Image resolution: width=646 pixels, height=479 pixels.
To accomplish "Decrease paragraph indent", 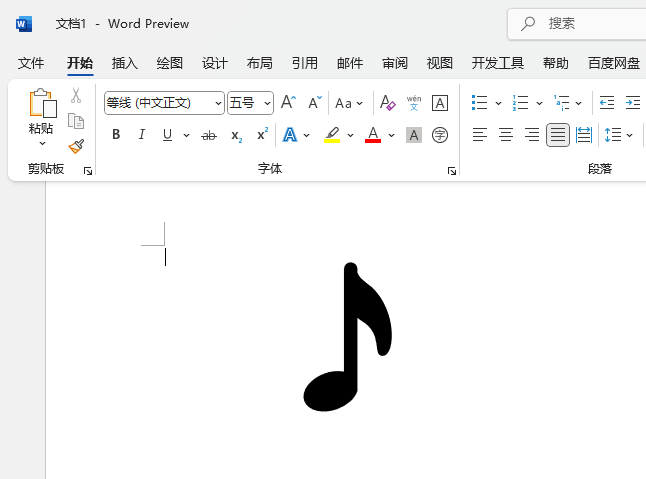I will (x=606, y=103).
